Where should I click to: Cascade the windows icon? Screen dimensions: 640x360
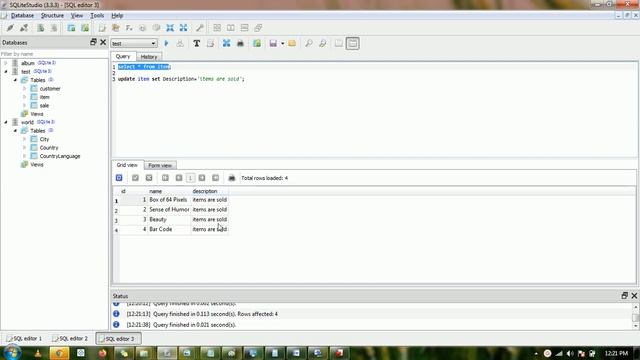(x=258, y=28)
